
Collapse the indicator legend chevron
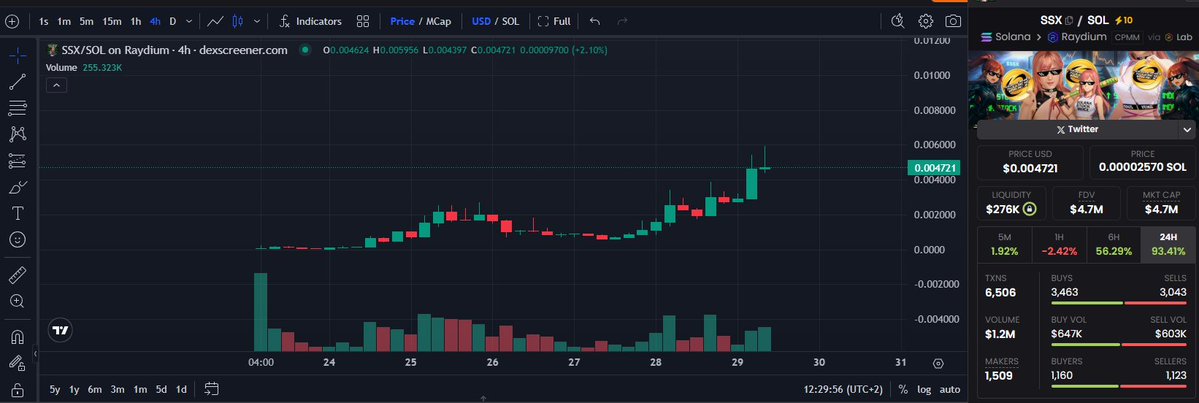[57, 86]
